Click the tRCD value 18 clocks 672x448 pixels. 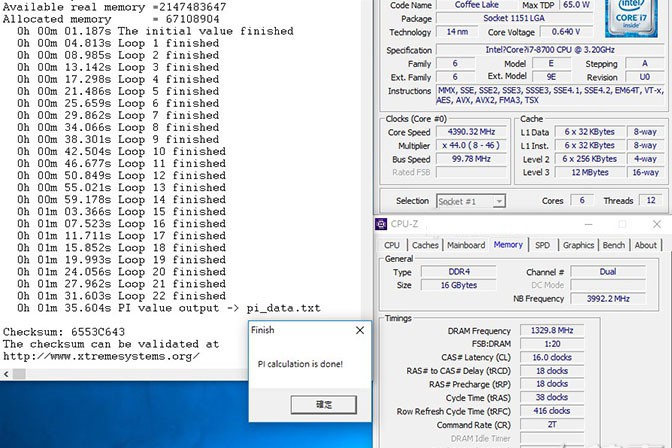[552, 371]
